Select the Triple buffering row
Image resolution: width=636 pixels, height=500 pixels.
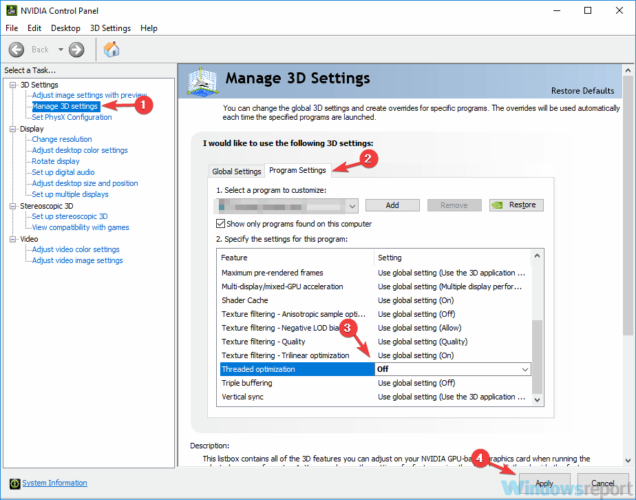tap(375, 383)
